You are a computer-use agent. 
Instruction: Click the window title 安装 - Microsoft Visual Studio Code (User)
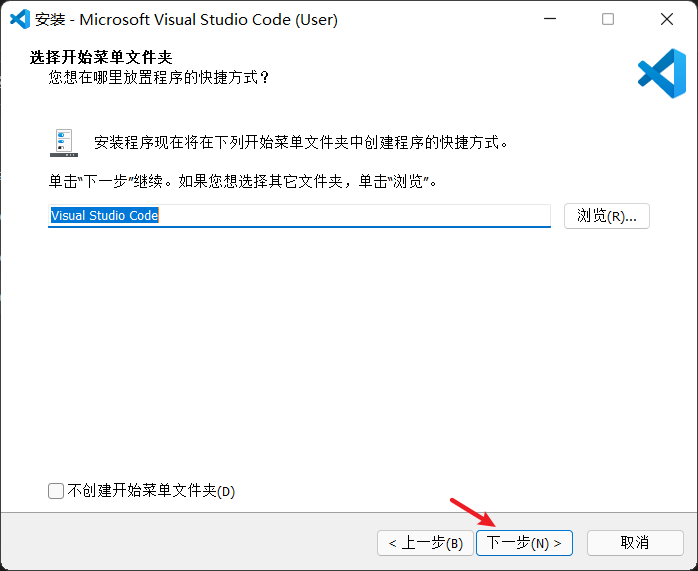click(187, 20)
